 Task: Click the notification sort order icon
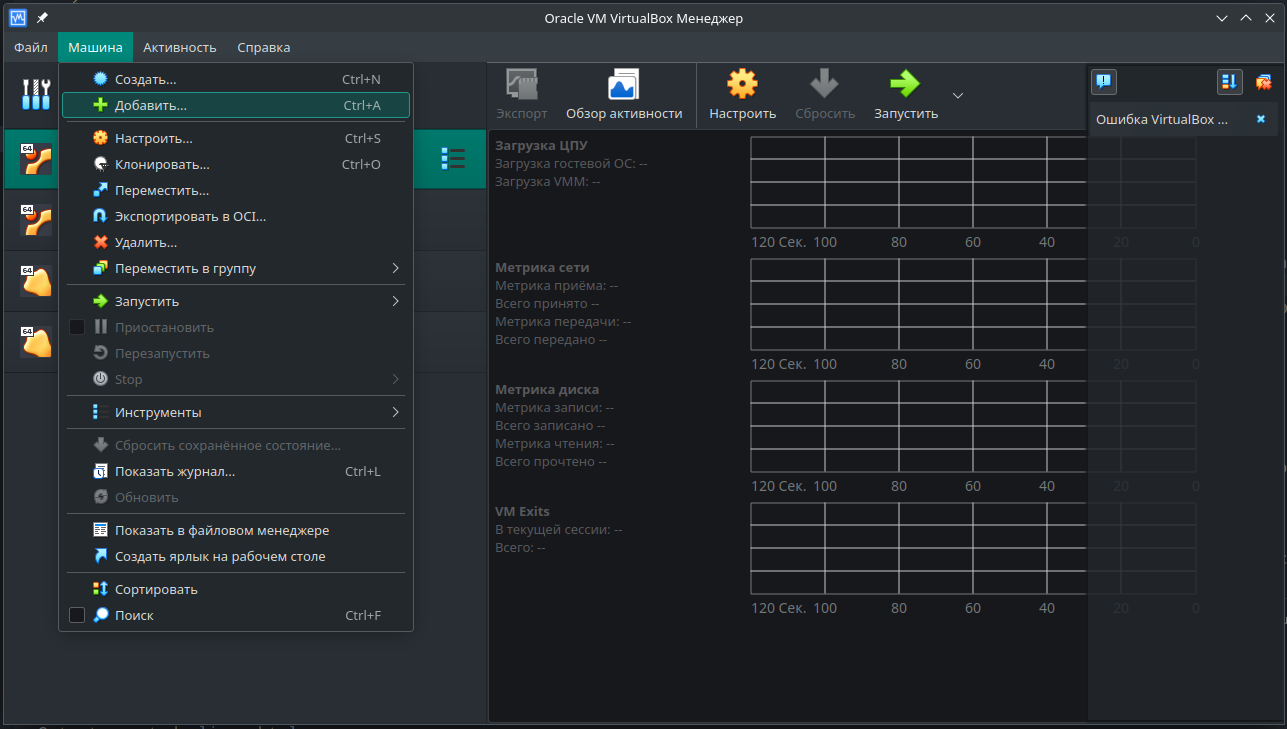coord(1229,81)
